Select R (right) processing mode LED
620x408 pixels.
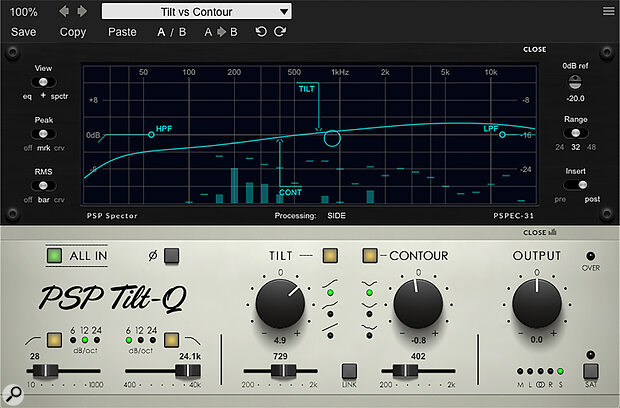coord(550,371)
